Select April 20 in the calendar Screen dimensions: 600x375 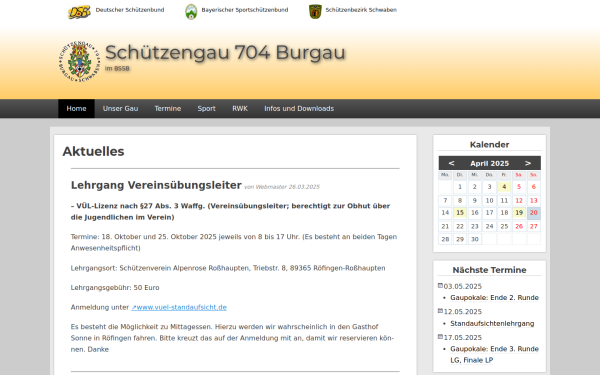click(x=534, y=213)
